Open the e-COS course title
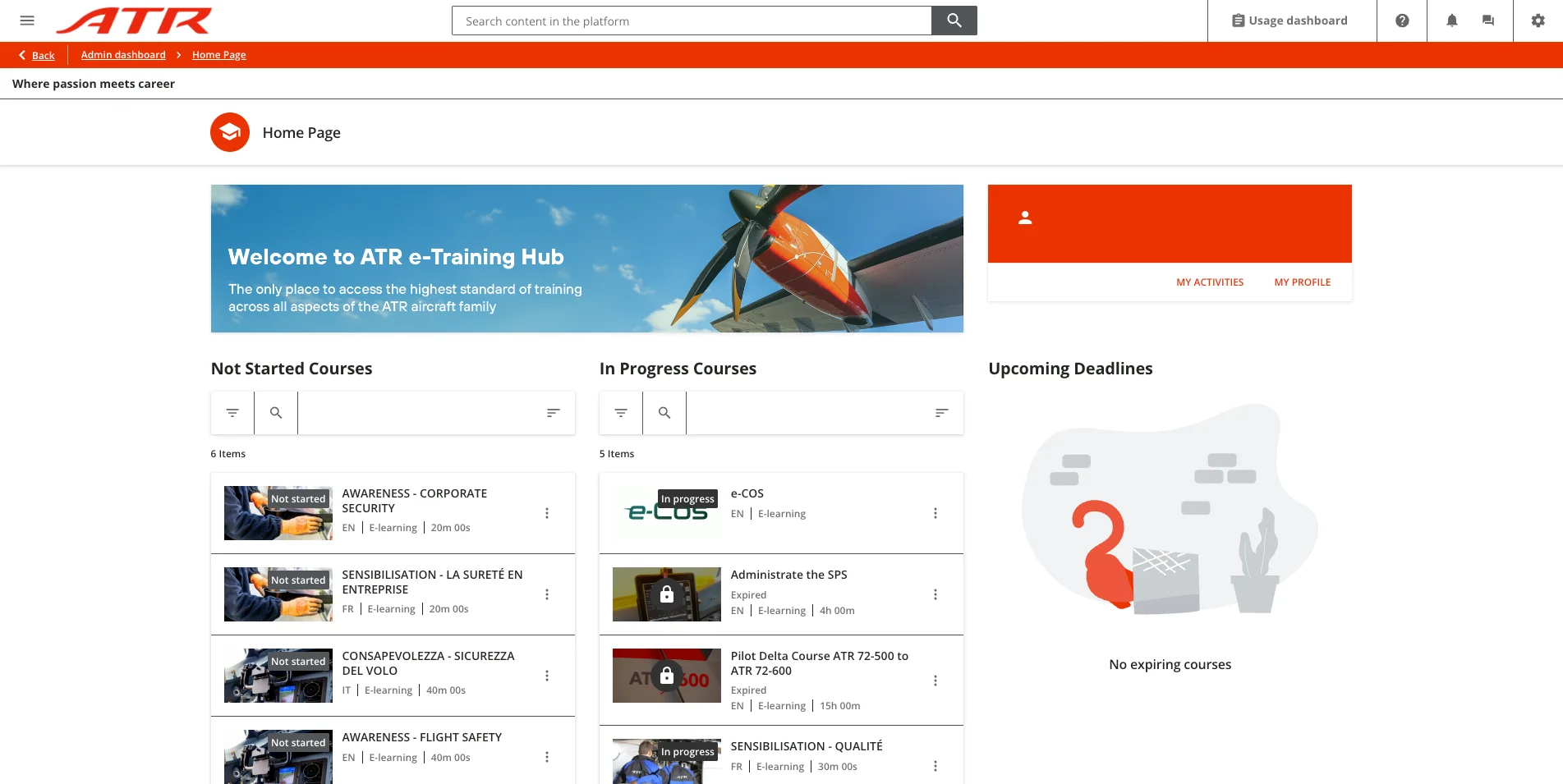 coord(747,493)
